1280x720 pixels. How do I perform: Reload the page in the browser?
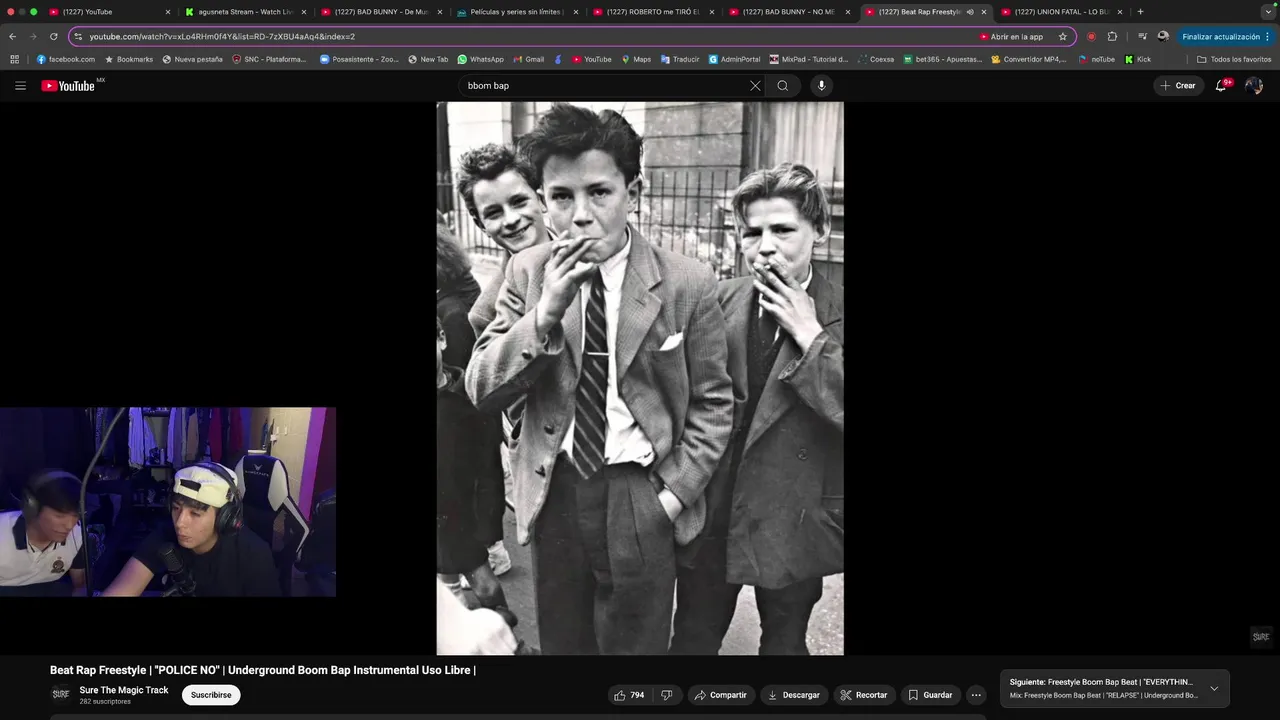(54, 37)
